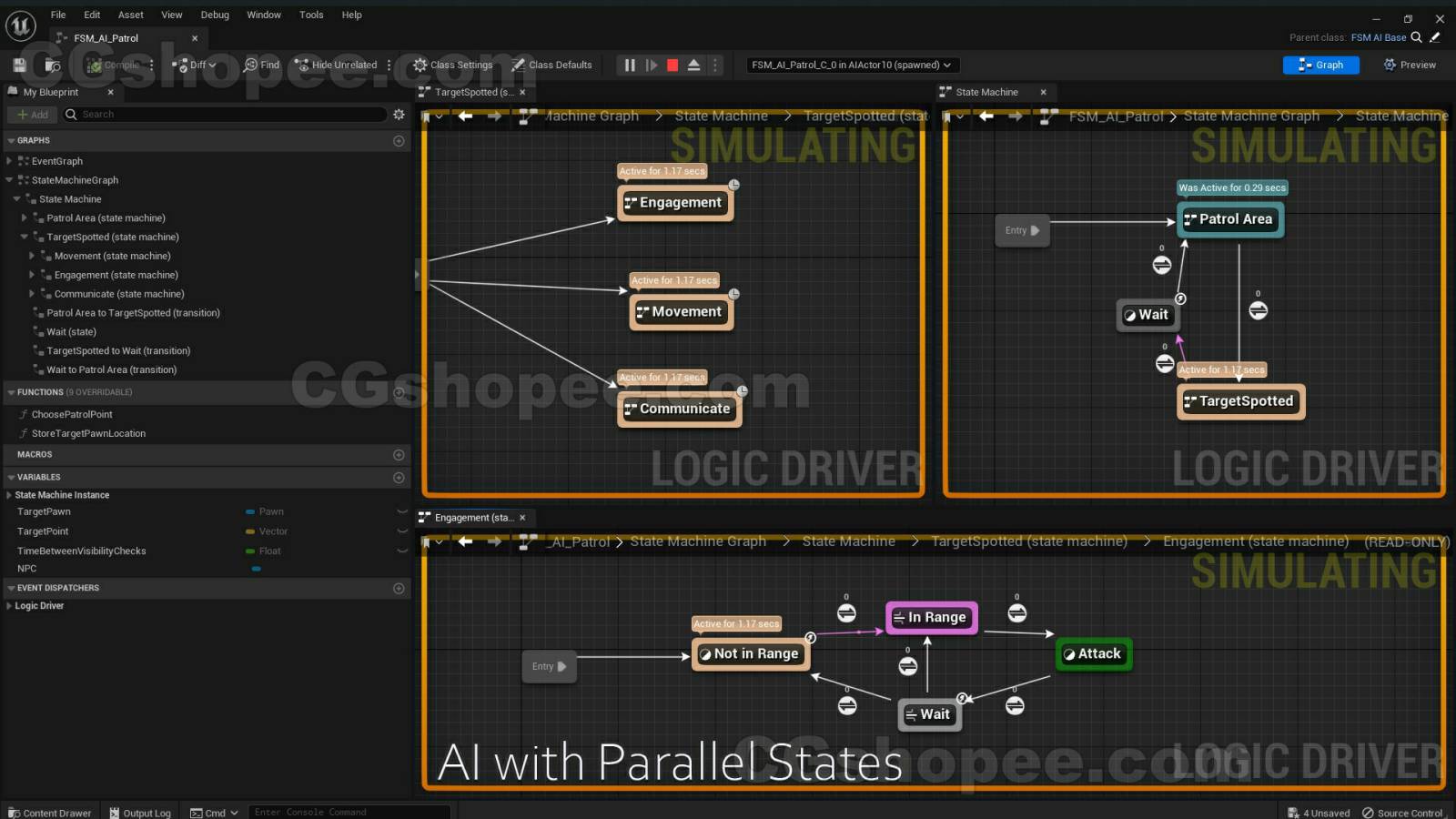The width and height of the screenshot is (1456, 819).
Task: Expand Patrol Area (state machine) item
Action: [x=25, y=218]
